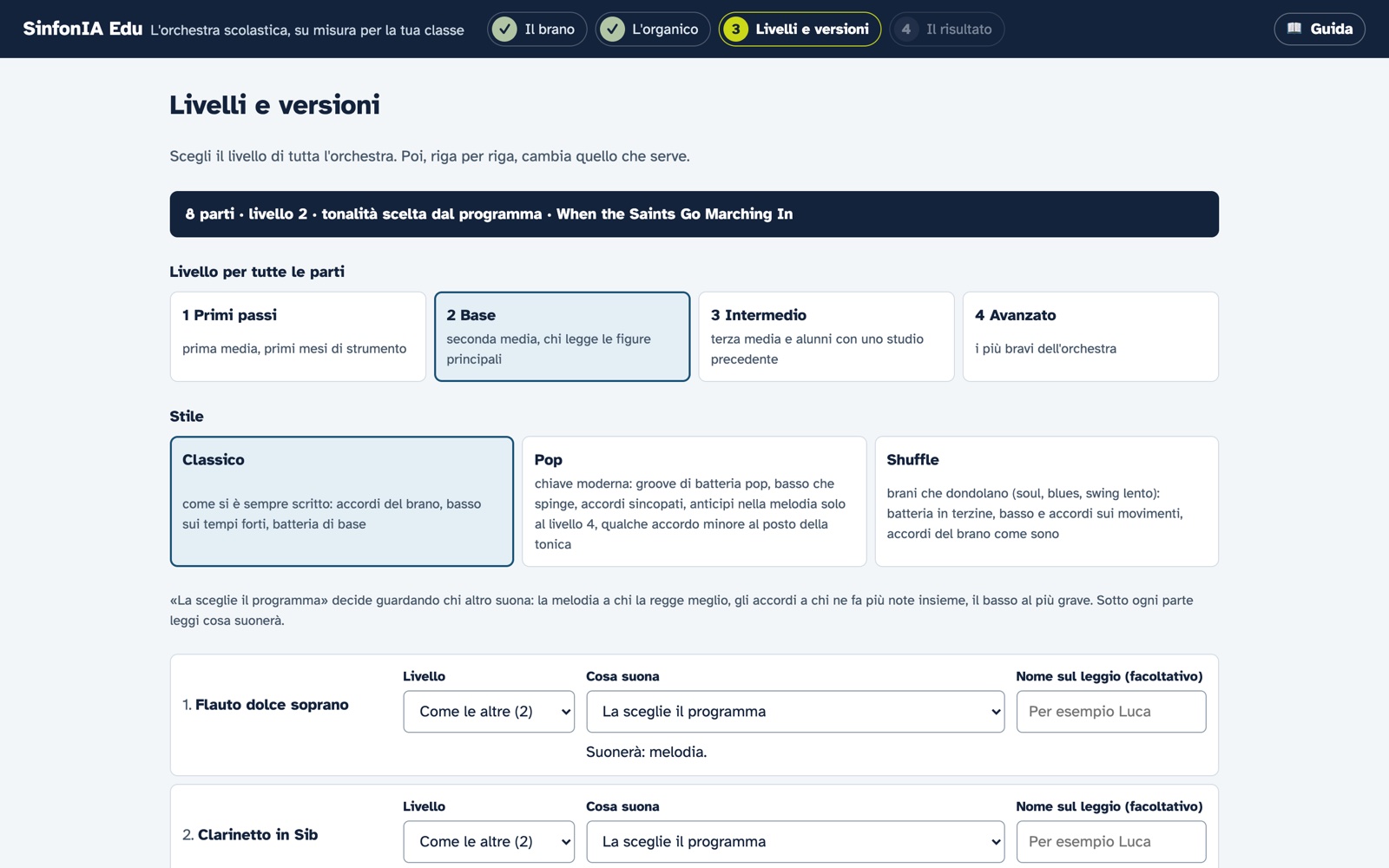
Task: Open Livello dropdown for Flauto dolce soprano
Action: click(489, 712)
